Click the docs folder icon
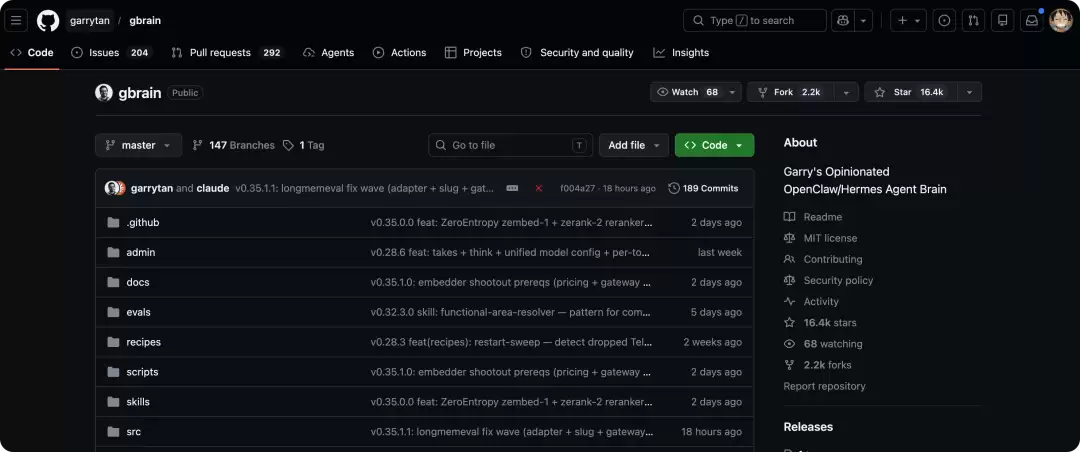The image size is (1080, 452). pos(114,282)
